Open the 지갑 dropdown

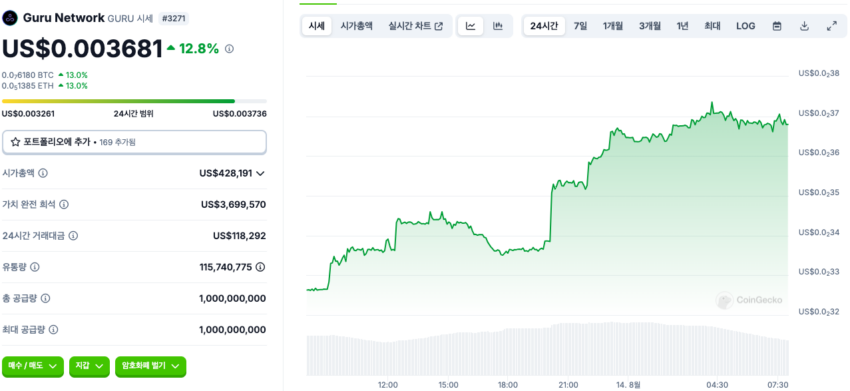(x=89, y=366)
